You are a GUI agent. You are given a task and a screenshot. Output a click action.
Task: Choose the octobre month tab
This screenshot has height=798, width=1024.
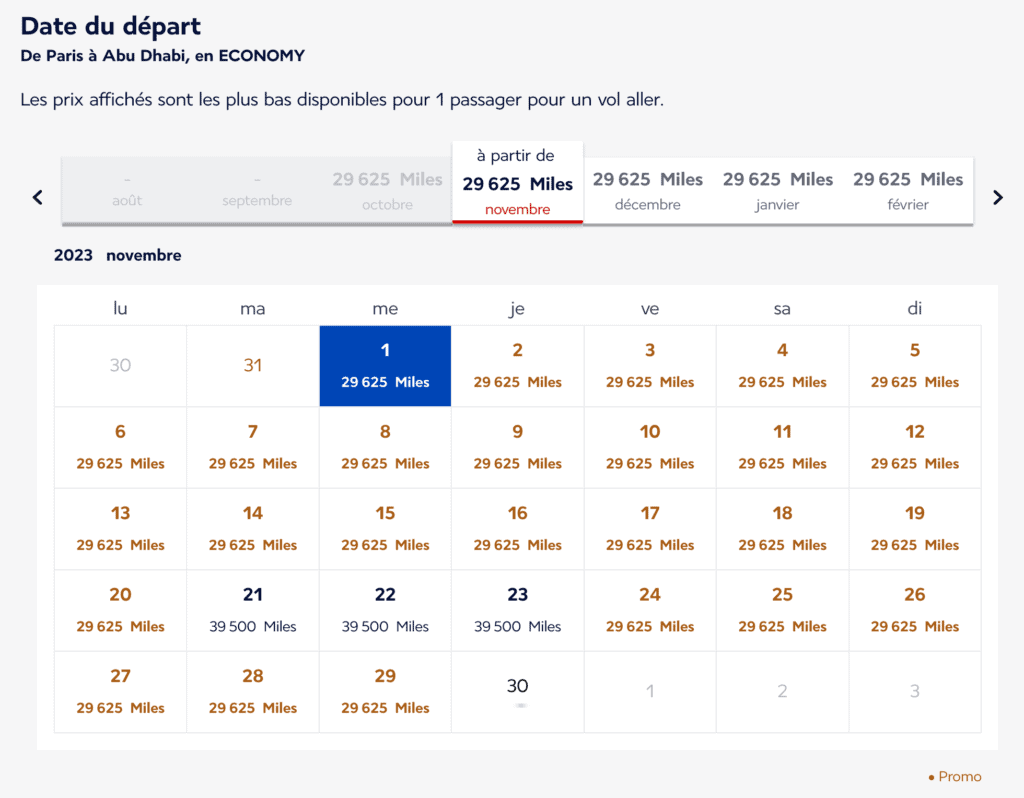387,190
